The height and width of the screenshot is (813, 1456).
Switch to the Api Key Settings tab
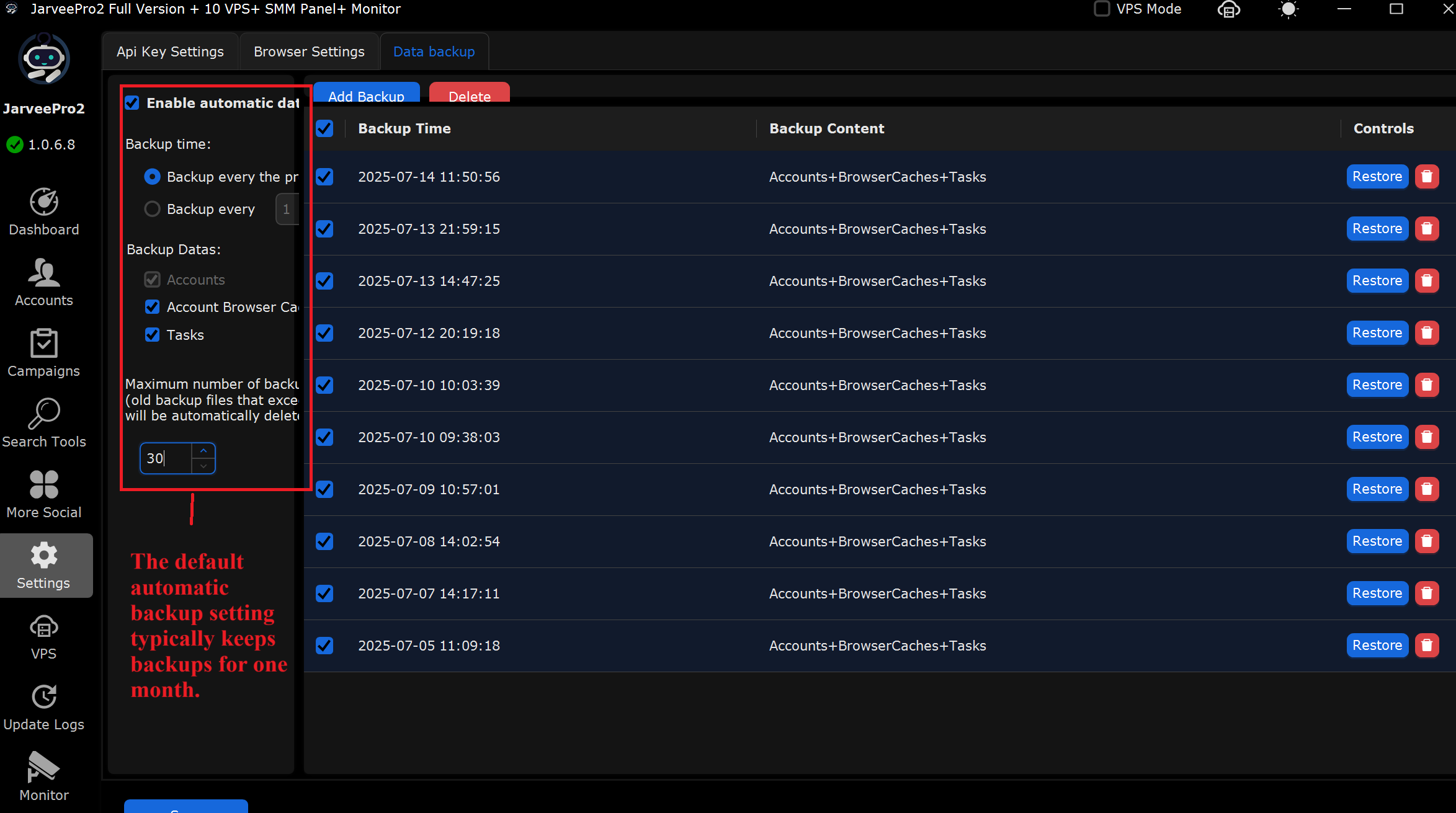[x=170, y=51]
